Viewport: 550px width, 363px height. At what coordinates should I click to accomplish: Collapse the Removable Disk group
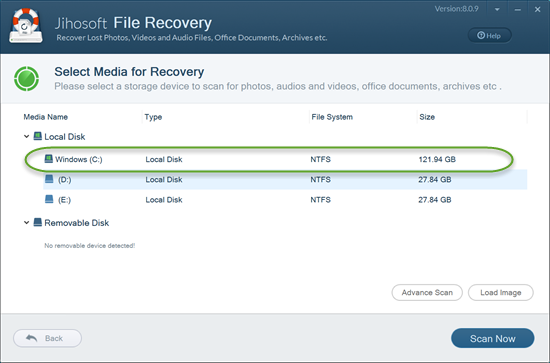coord(26,222)
